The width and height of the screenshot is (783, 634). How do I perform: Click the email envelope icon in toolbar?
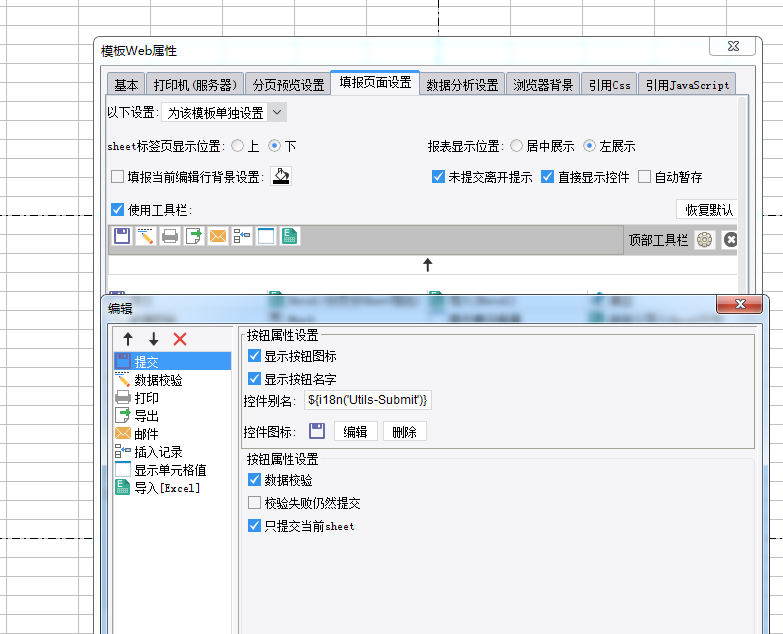coord(218,236)
